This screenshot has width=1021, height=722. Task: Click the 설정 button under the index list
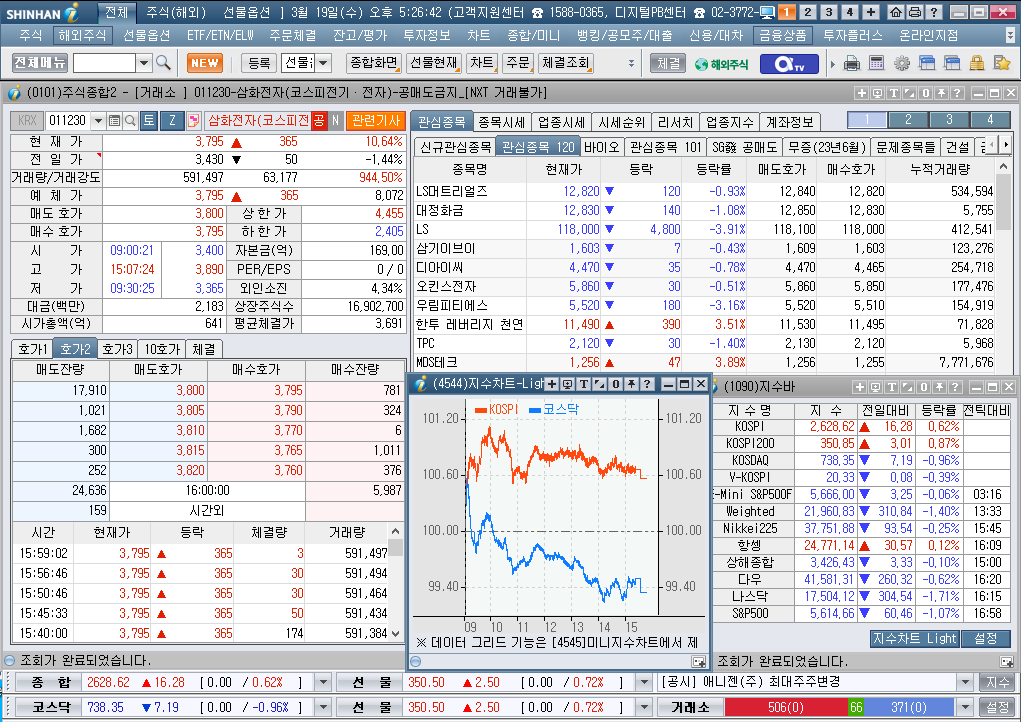986,639
